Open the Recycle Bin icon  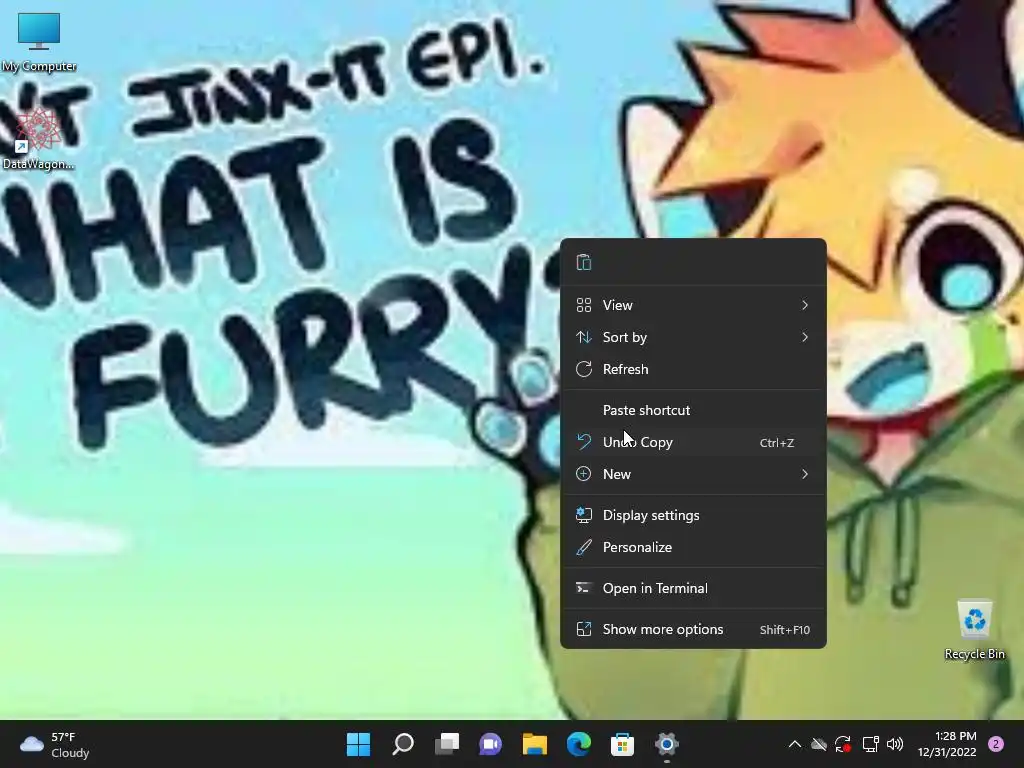point(974,630)
